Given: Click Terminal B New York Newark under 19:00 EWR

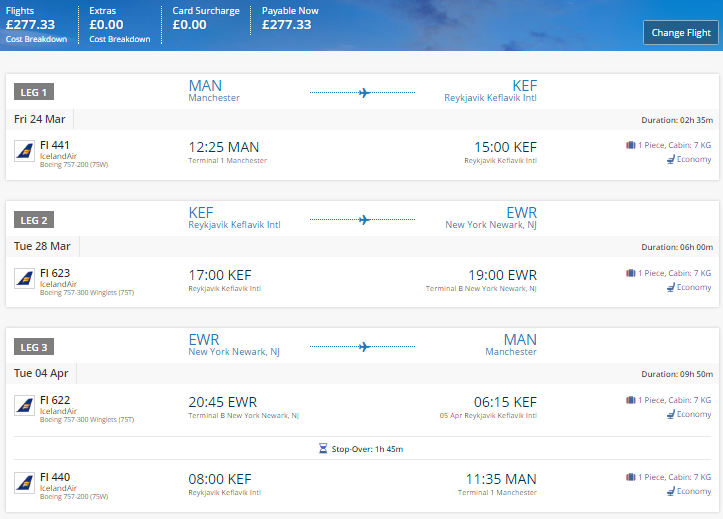Looking at the screenshot, I should 481,289.
